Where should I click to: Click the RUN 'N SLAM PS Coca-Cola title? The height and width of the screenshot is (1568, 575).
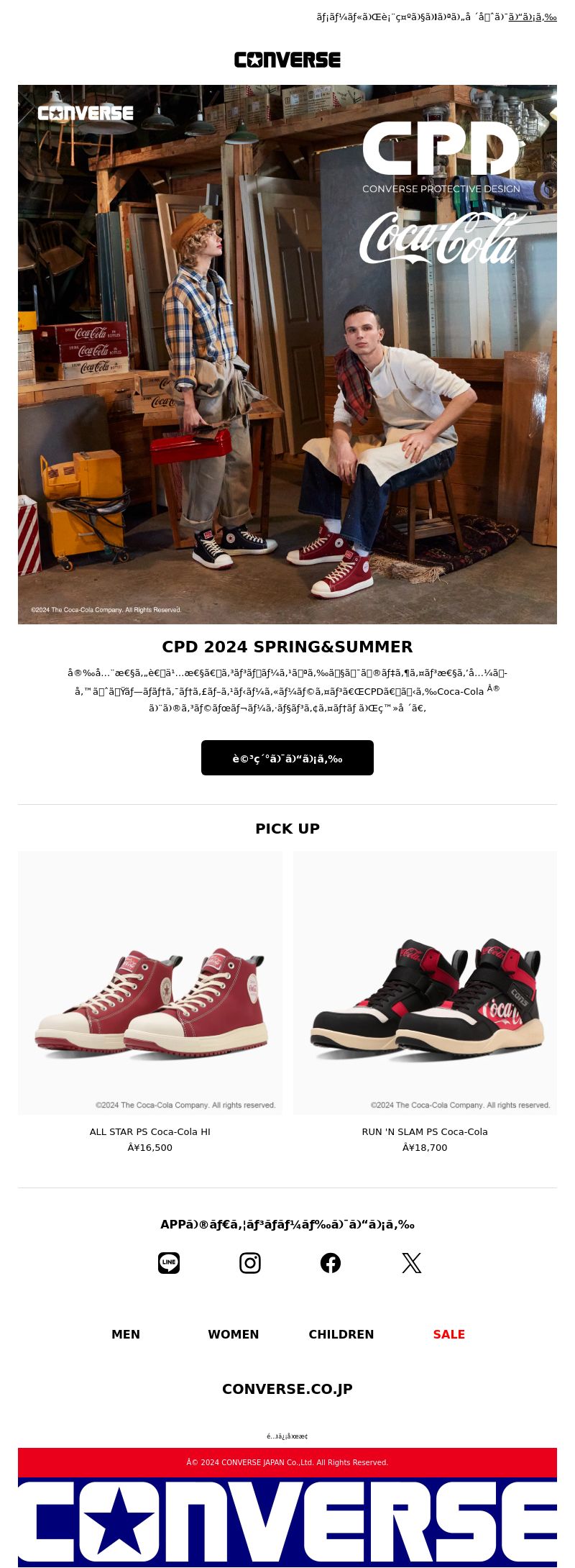(x=425, y=1131)
